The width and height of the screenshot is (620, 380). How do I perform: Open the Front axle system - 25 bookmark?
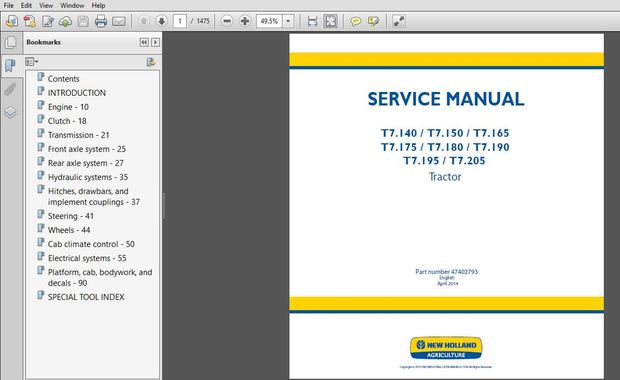(x=87, y=149)
